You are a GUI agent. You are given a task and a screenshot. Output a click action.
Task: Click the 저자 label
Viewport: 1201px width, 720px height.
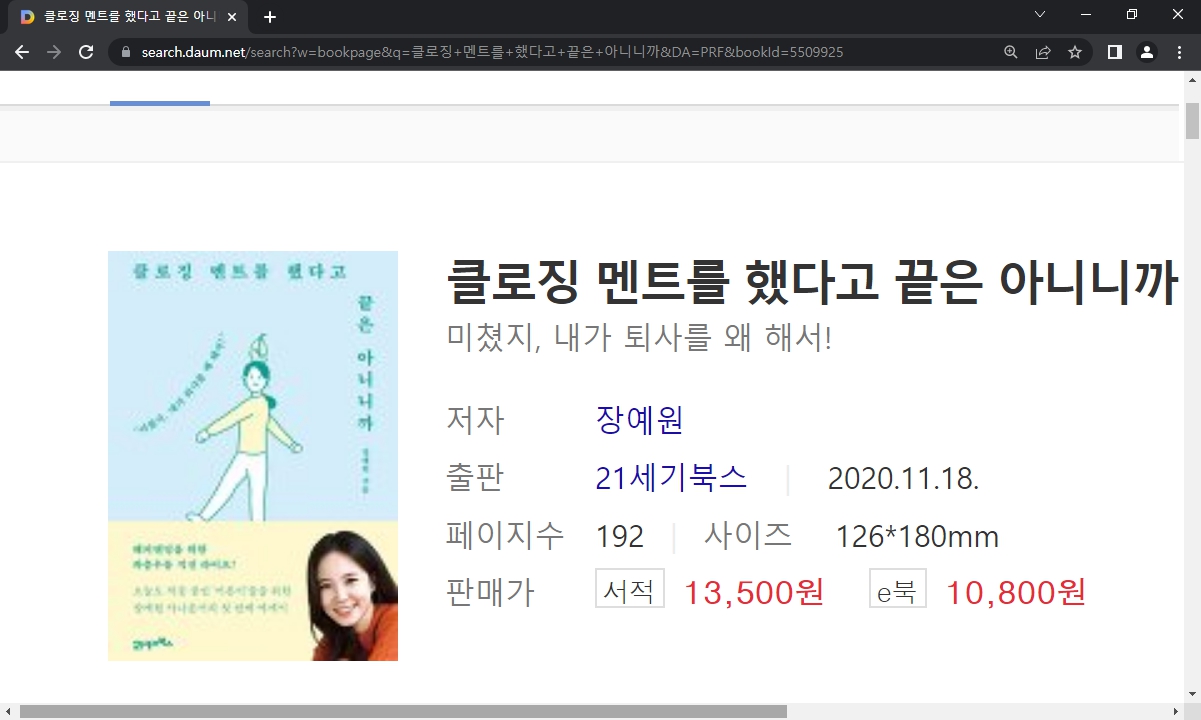(x=475, y=419)
